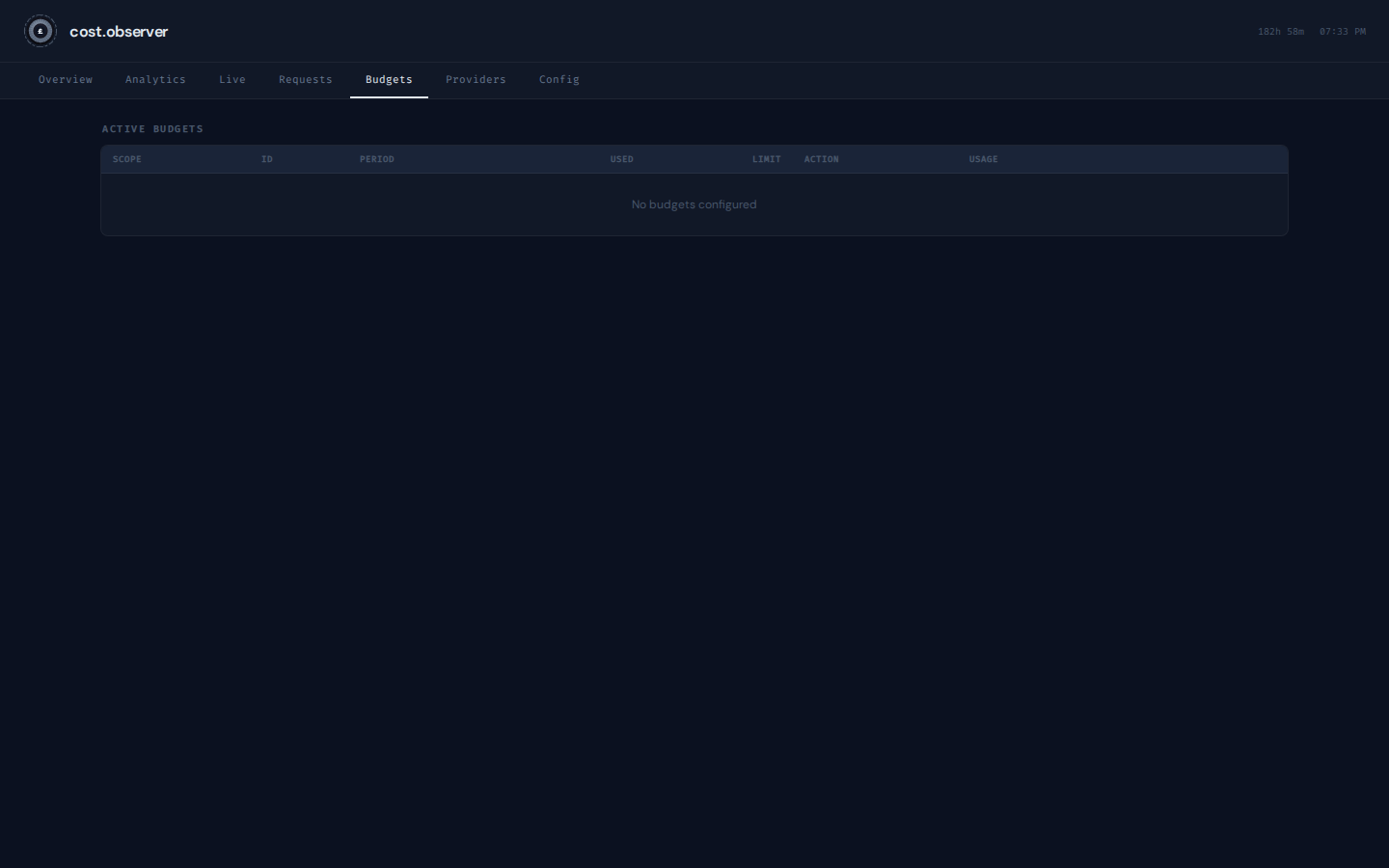Click the 182h 58m uptime indicator
1389x868 pixels.
point(1281,32)
